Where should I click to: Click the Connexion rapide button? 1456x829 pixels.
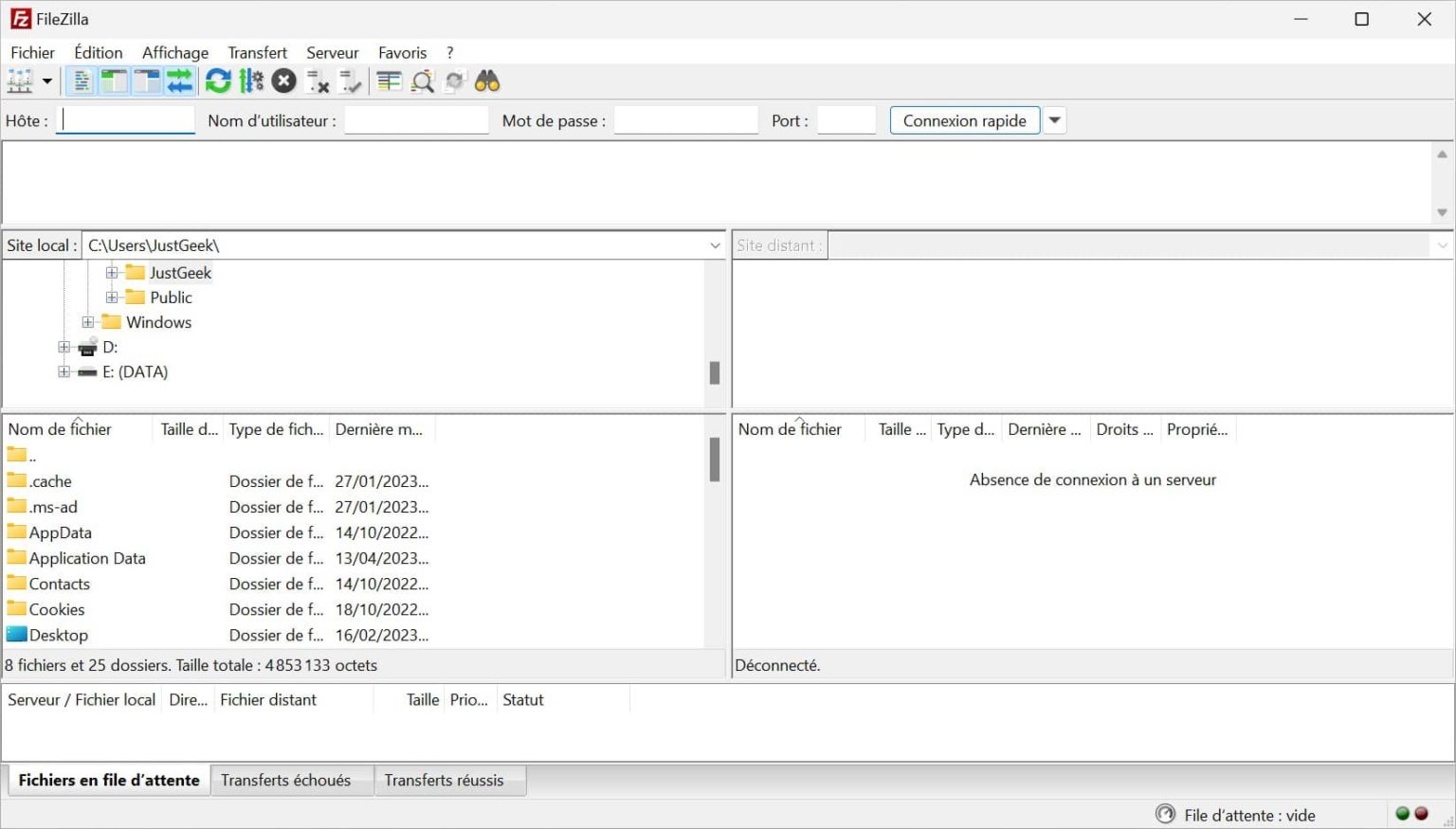coord(964,120)
